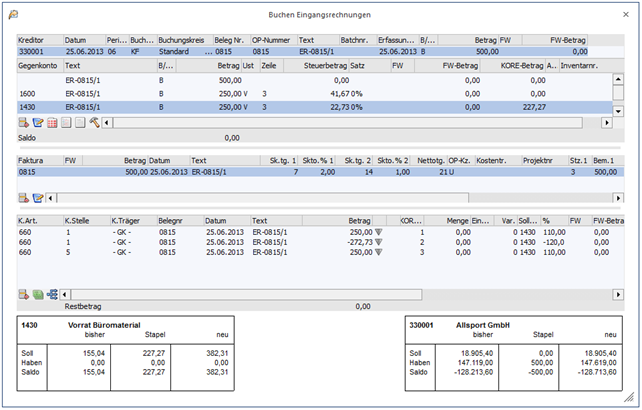Viewport: 642px width, 410px height.
Task: Click the red calculator grid icon
Action: point(51,122)
